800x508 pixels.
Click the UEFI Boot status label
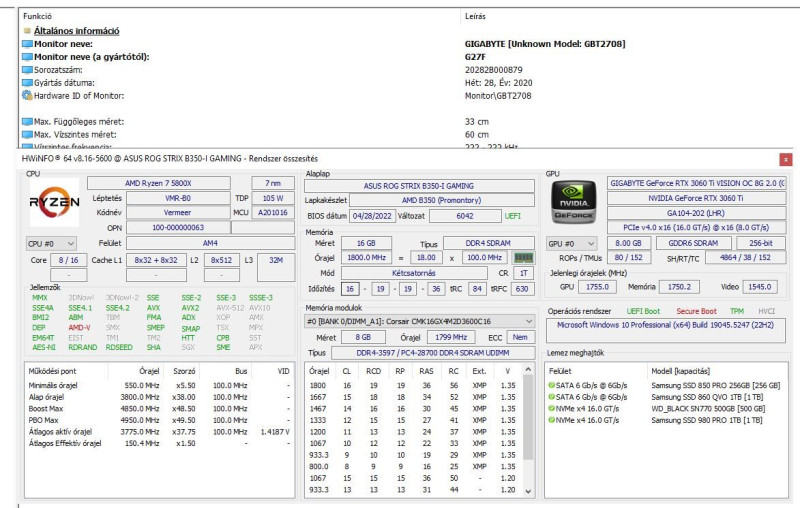(643, 311)
